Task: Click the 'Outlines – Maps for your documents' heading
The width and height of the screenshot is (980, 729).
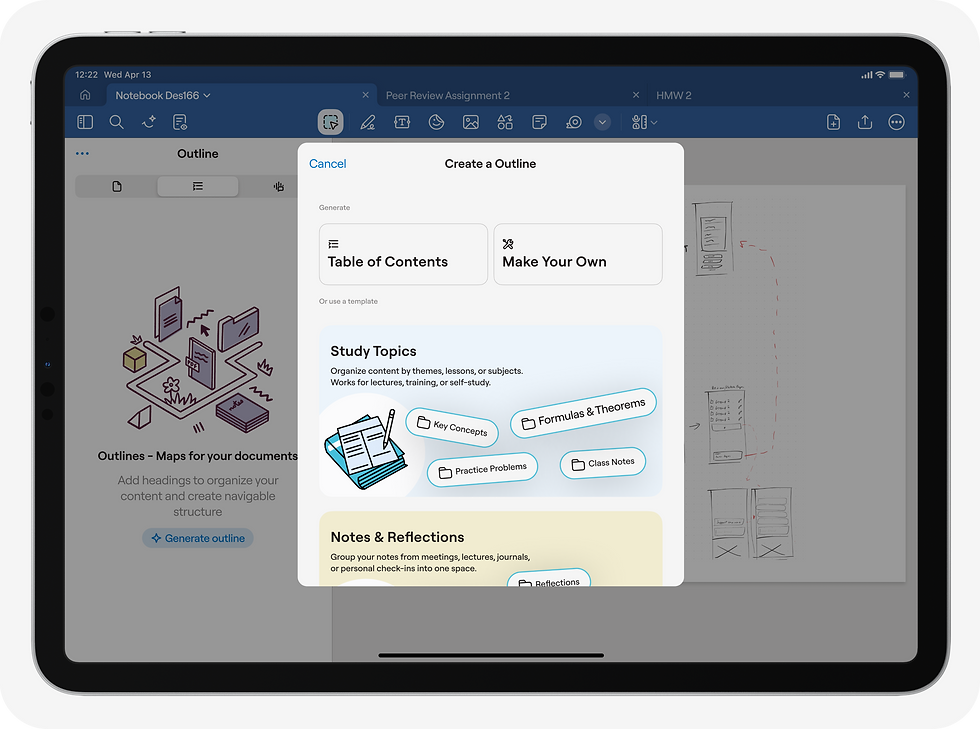Action: tap(198, 456)
